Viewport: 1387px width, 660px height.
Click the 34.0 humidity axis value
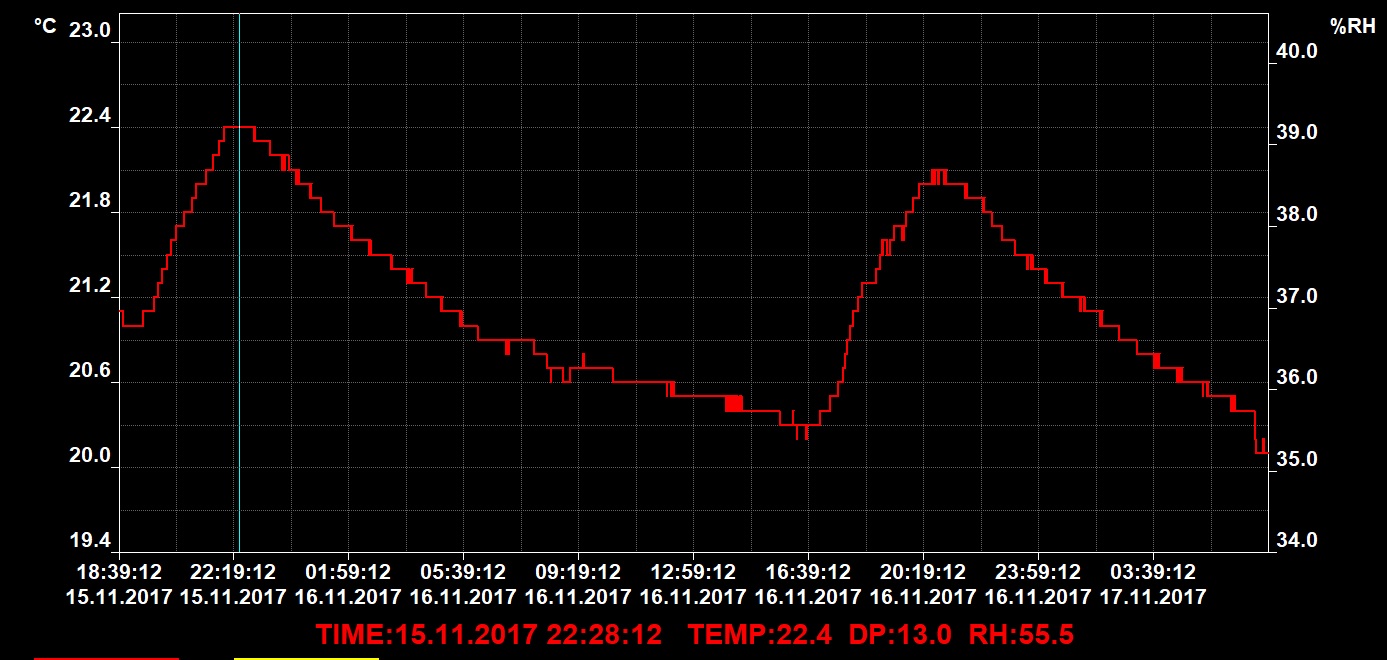pos(1297,540)
